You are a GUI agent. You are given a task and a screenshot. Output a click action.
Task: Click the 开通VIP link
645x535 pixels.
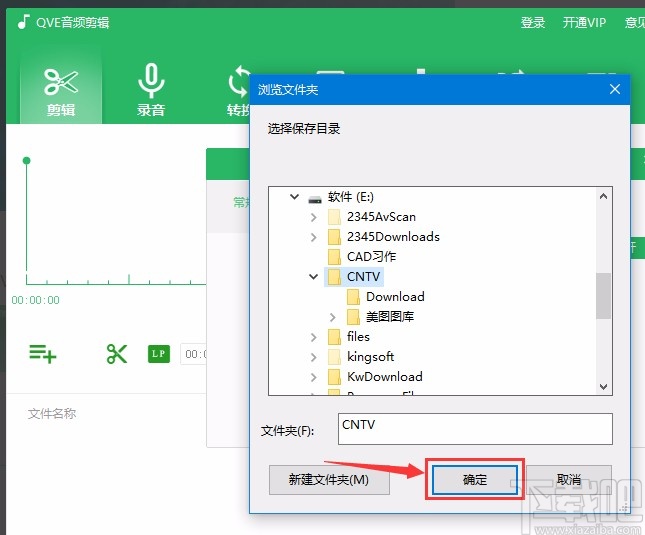click(x=584, y=22)
